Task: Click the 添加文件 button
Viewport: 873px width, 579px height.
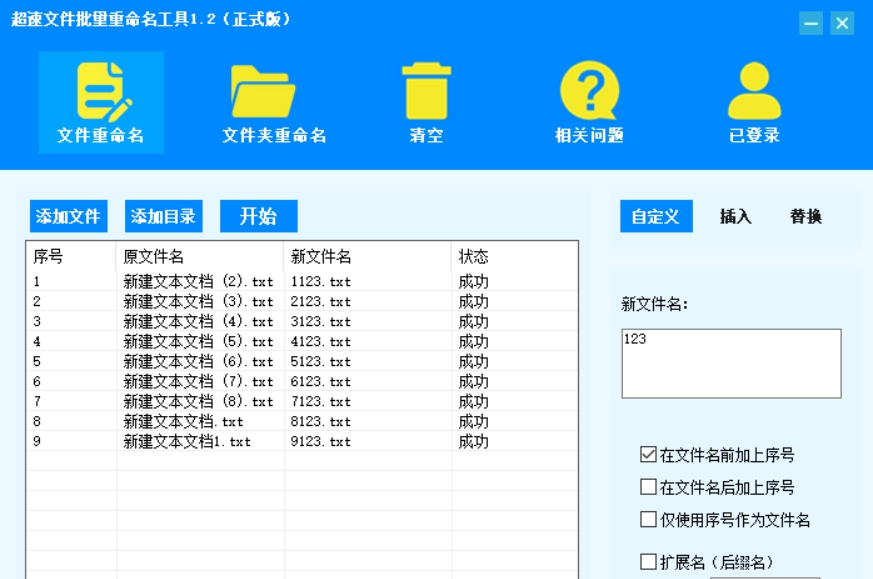Action: [x=66, y=216]
